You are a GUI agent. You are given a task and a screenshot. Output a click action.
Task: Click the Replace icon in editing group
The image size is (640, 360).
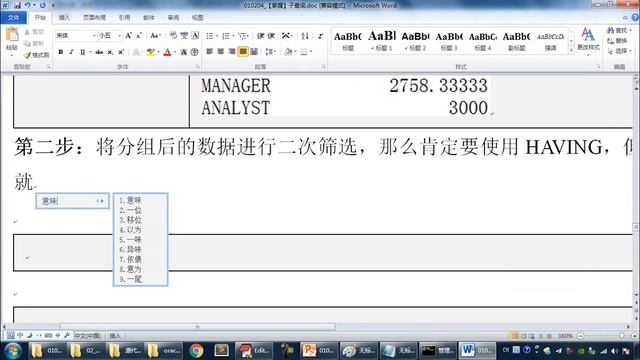tap(618, 41)
